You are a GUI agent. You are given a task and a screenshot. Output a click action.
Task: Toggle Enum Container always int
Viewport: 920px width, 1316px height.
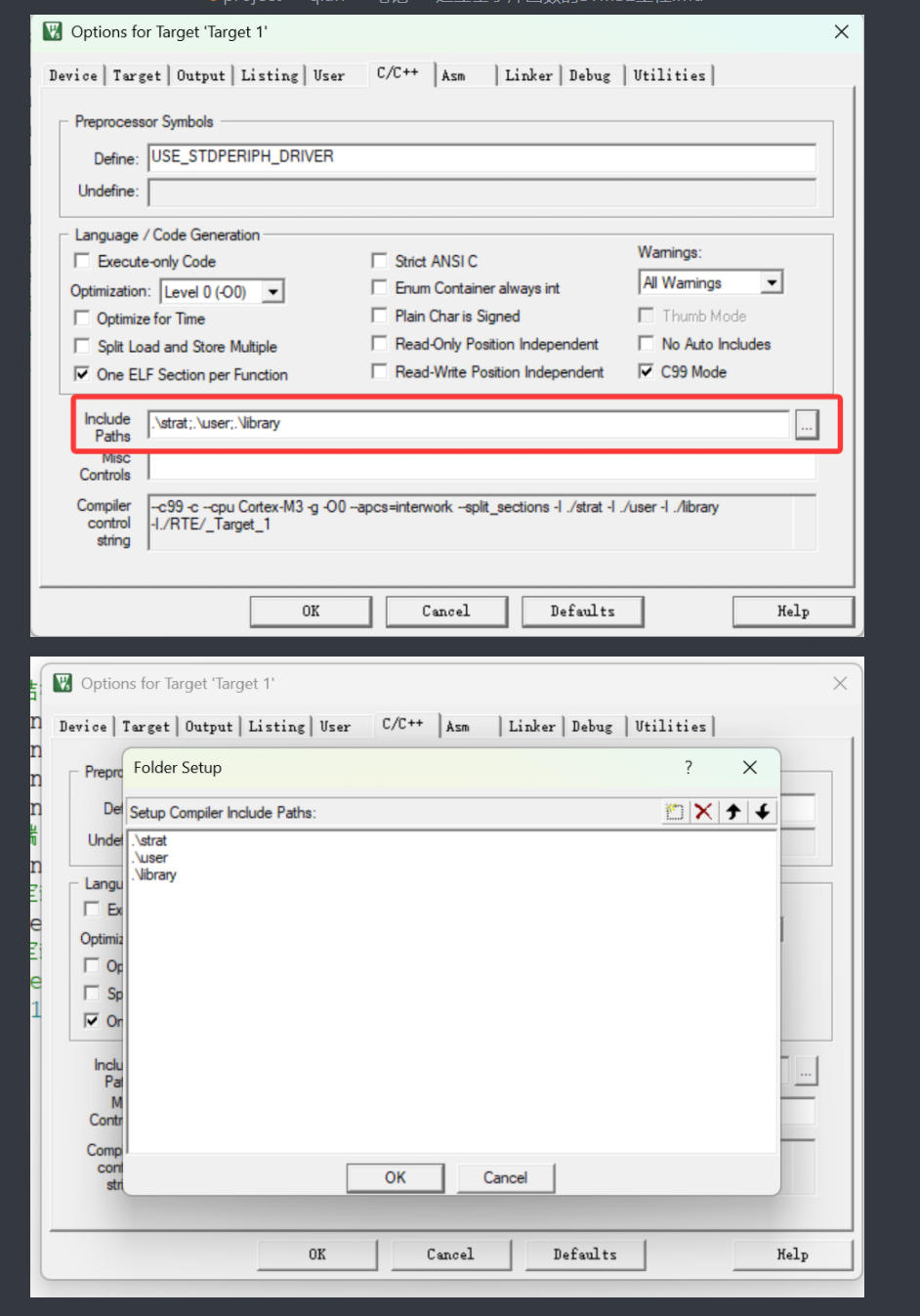click(379, 287)
